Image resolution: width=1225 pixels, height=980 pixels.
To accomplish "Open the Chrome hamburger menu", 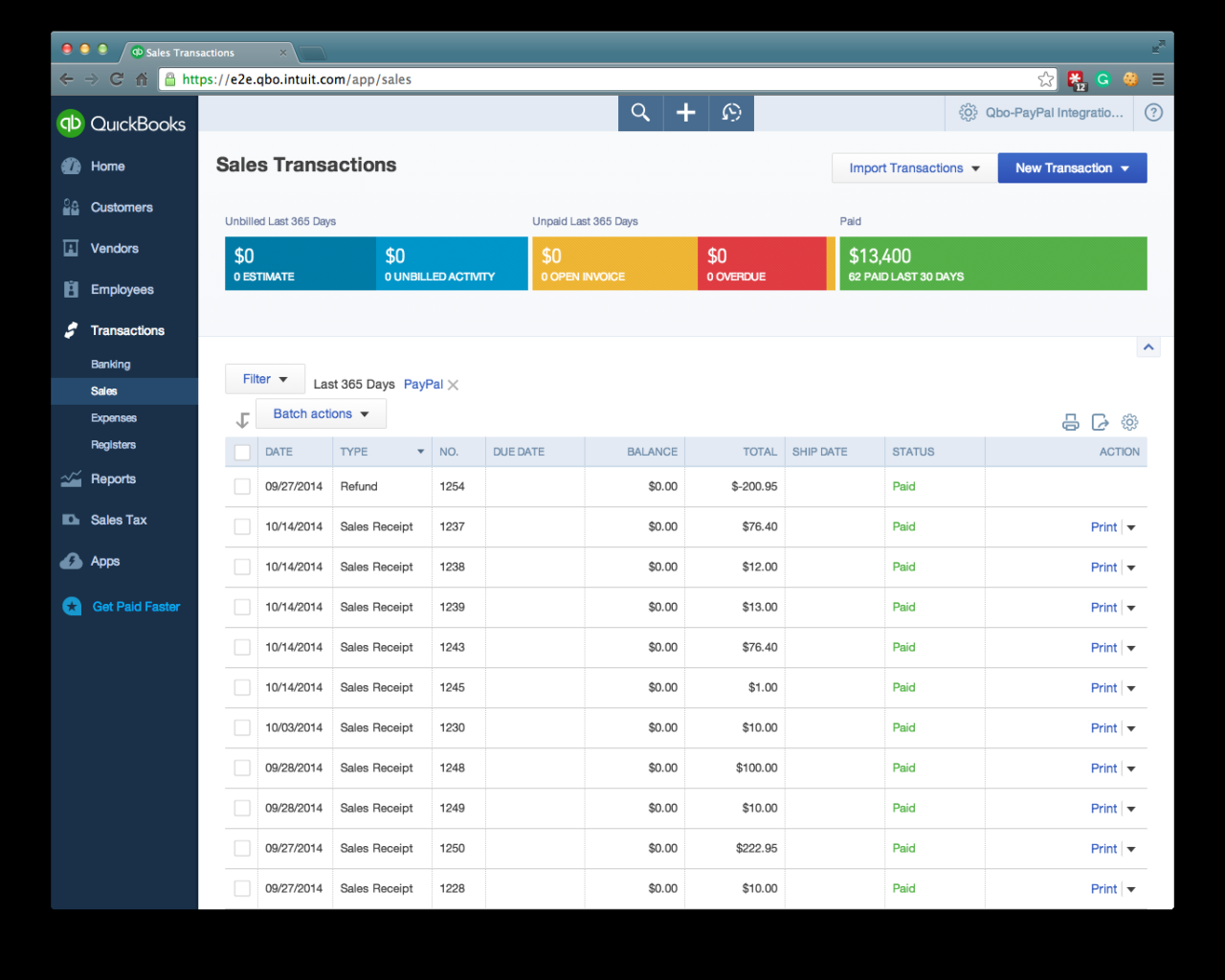I will [x=1158, y=79].
